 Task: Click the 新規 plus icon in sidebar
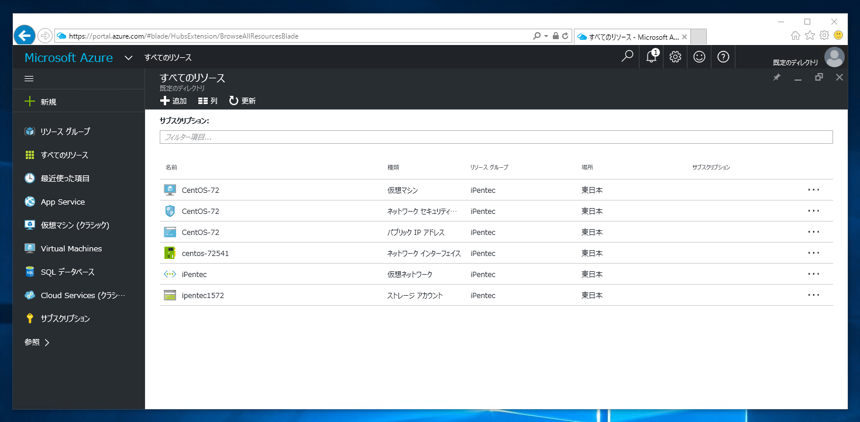click(30, 102)
